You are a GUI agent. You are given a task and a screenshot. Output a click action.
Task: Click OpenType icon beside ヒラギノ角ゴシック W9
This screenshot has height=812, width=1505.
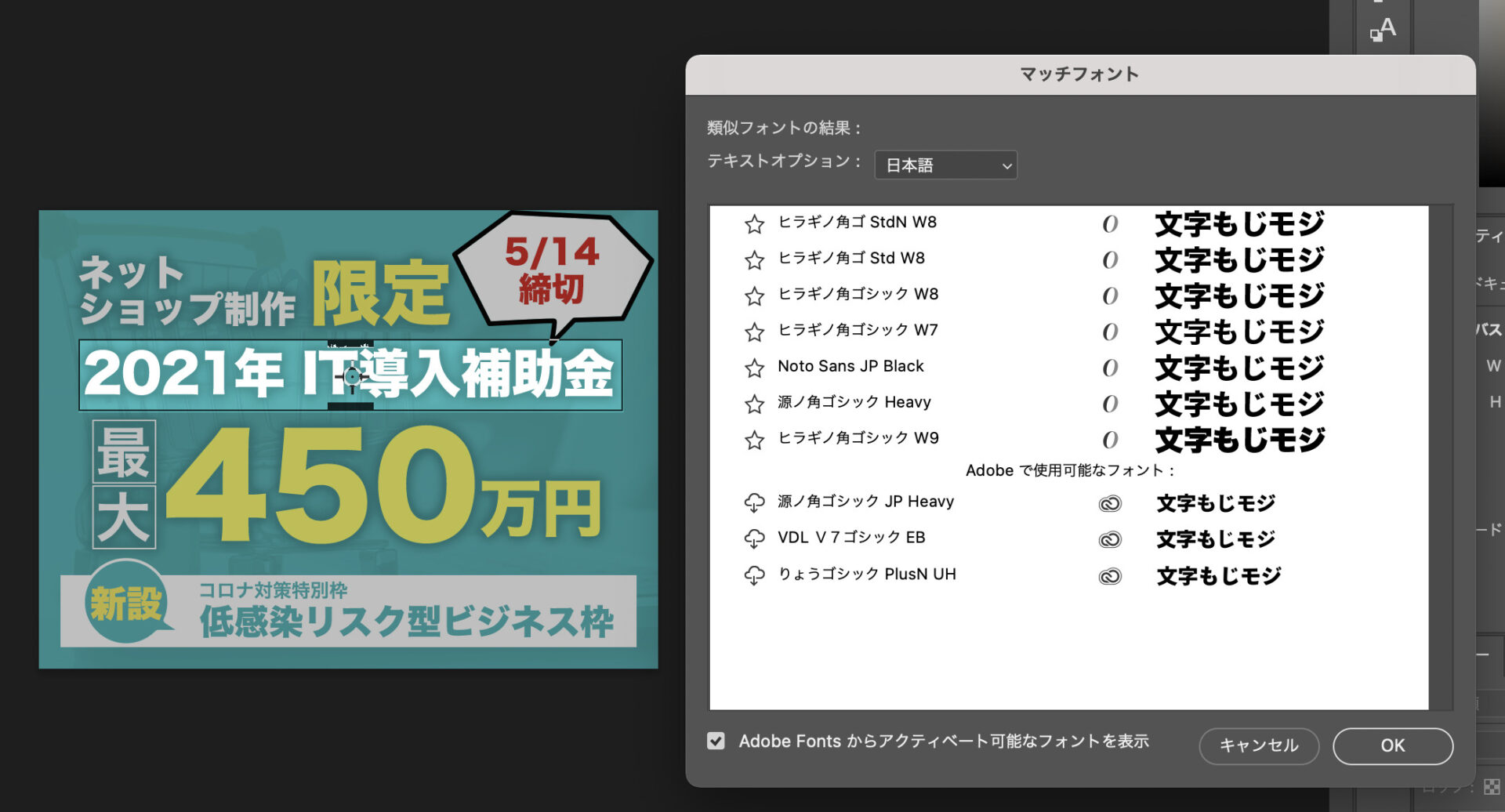pyautogui.click(x=1110, y=440)
